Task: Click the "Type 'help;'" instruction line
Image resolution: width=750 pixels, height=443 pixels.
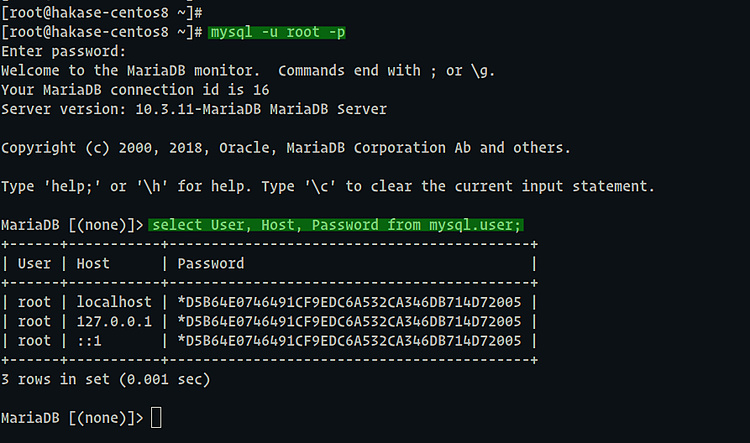Action: (x=328, y=187)
